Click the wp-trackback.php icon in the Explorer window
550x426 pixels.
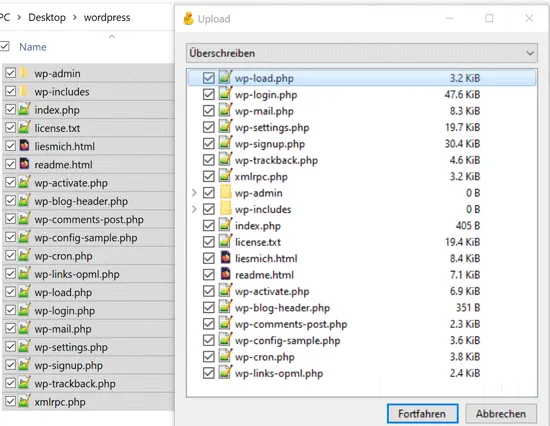point(24,383)
